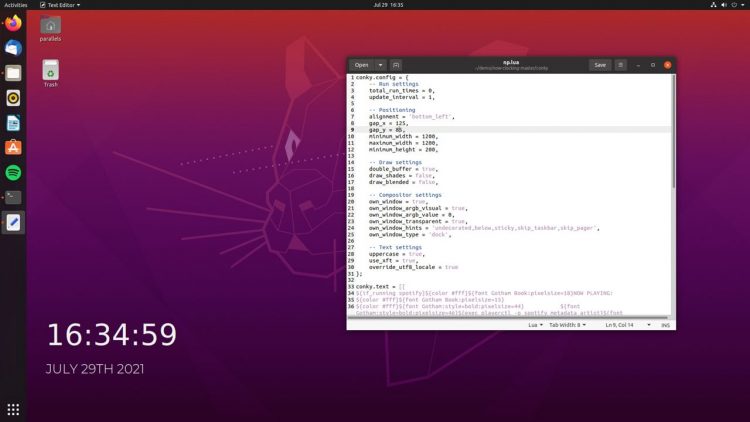Viewport: 750px width, 422px height.
Task: Place cursor on 'update_interval = 1' line
Action: tap(402, 97)
